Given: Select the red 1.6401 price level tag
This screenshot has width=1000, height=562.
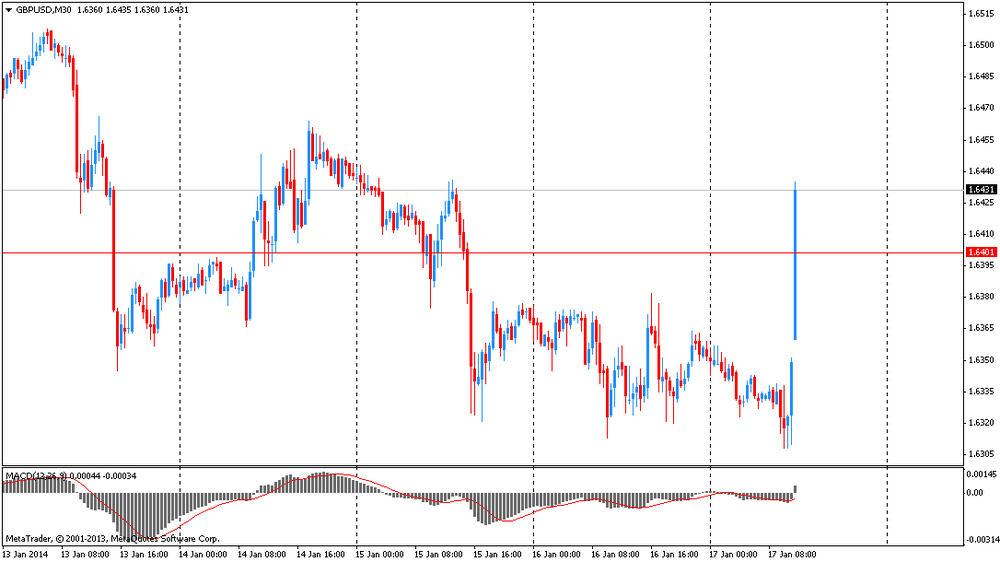Looking at the screenshot, I should [x=980, y=253].
